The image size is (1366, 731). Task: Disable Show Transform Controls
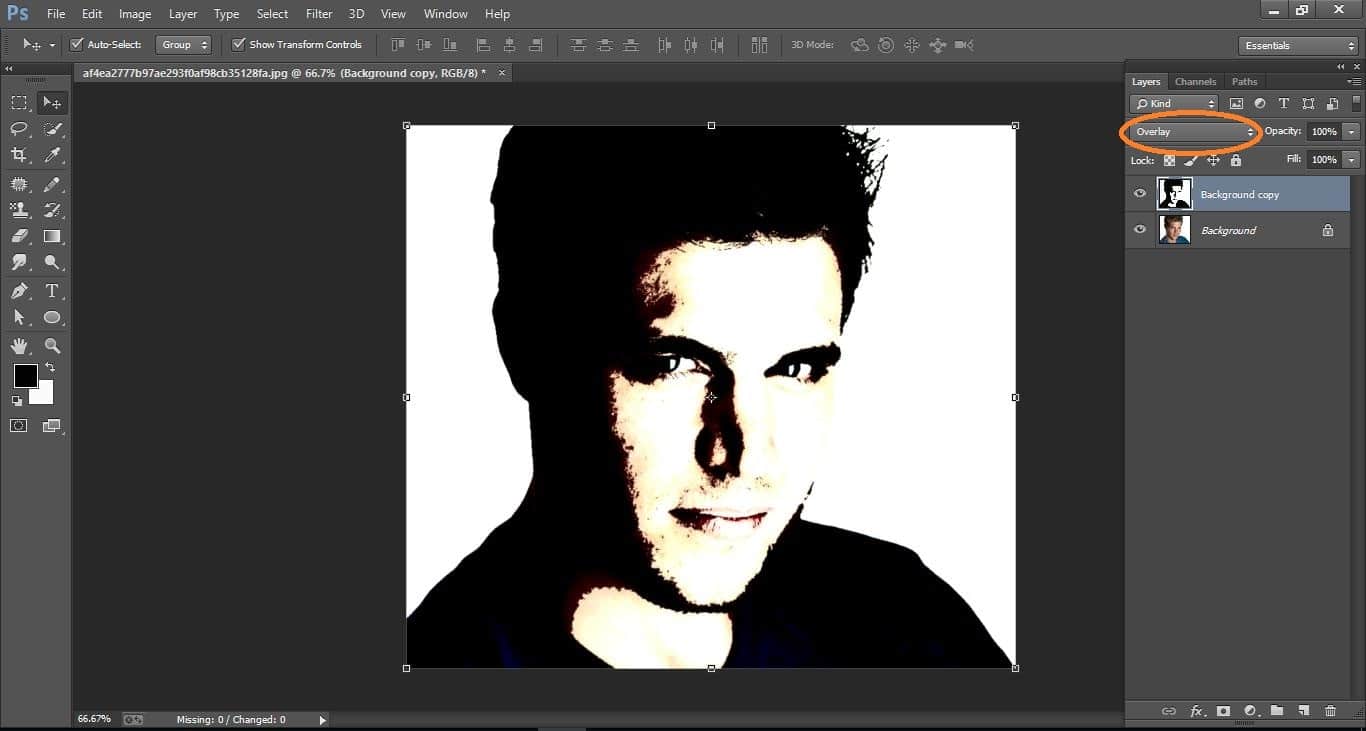coord(238,44)
